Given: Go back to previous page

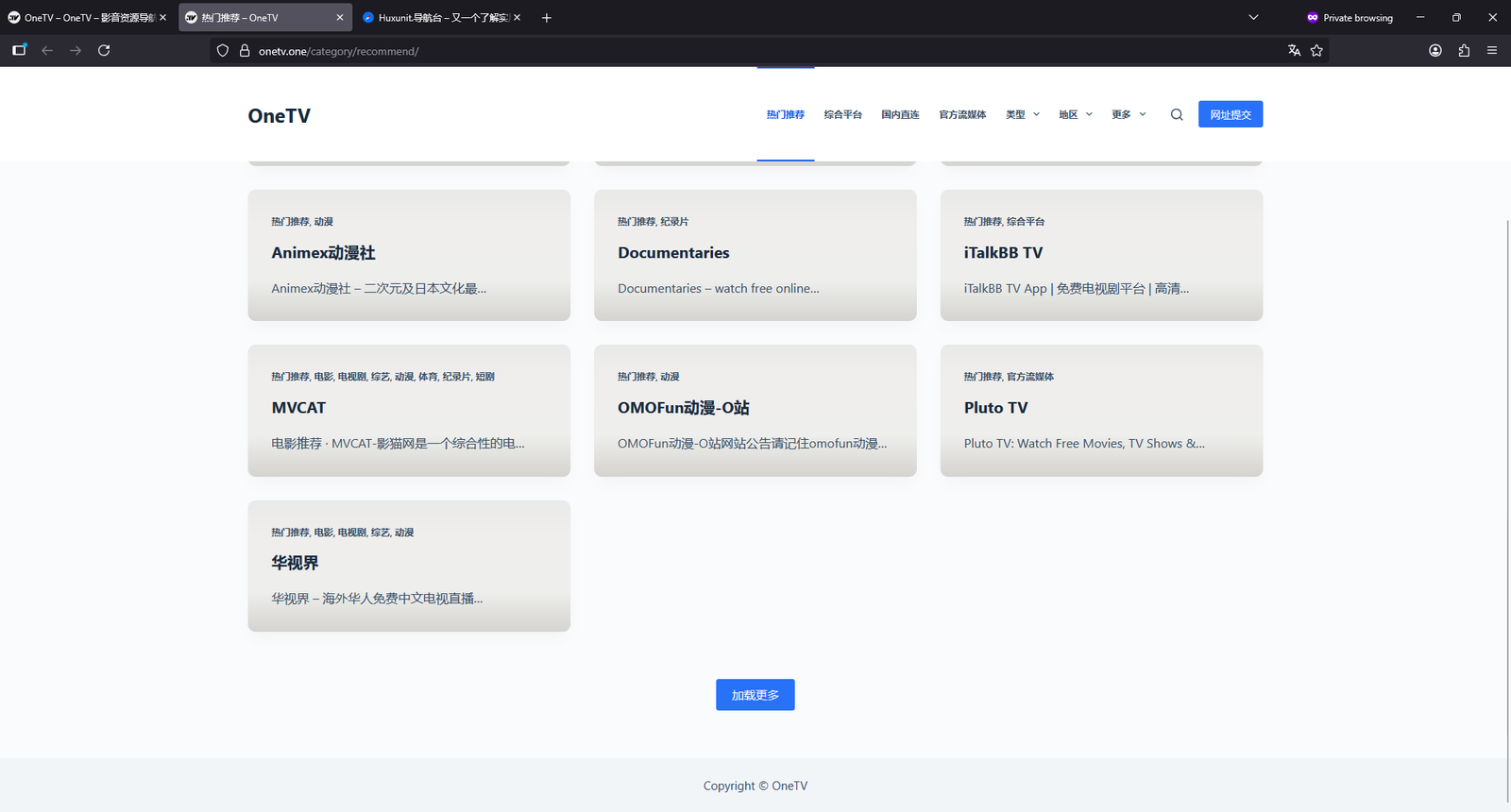Looking at the screenshot, I should (x=47, y=50).
